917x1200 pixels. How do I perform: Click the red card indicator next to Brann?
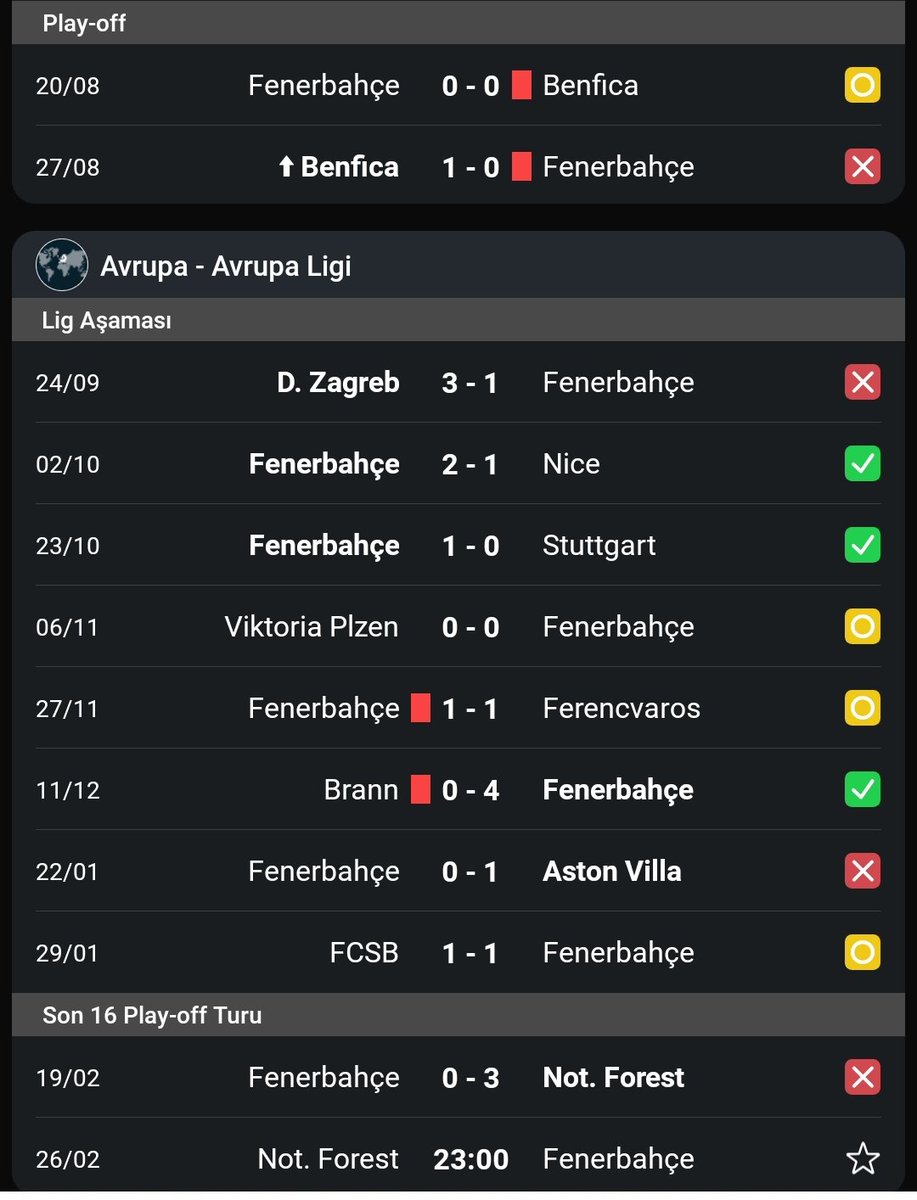point(421,790)
